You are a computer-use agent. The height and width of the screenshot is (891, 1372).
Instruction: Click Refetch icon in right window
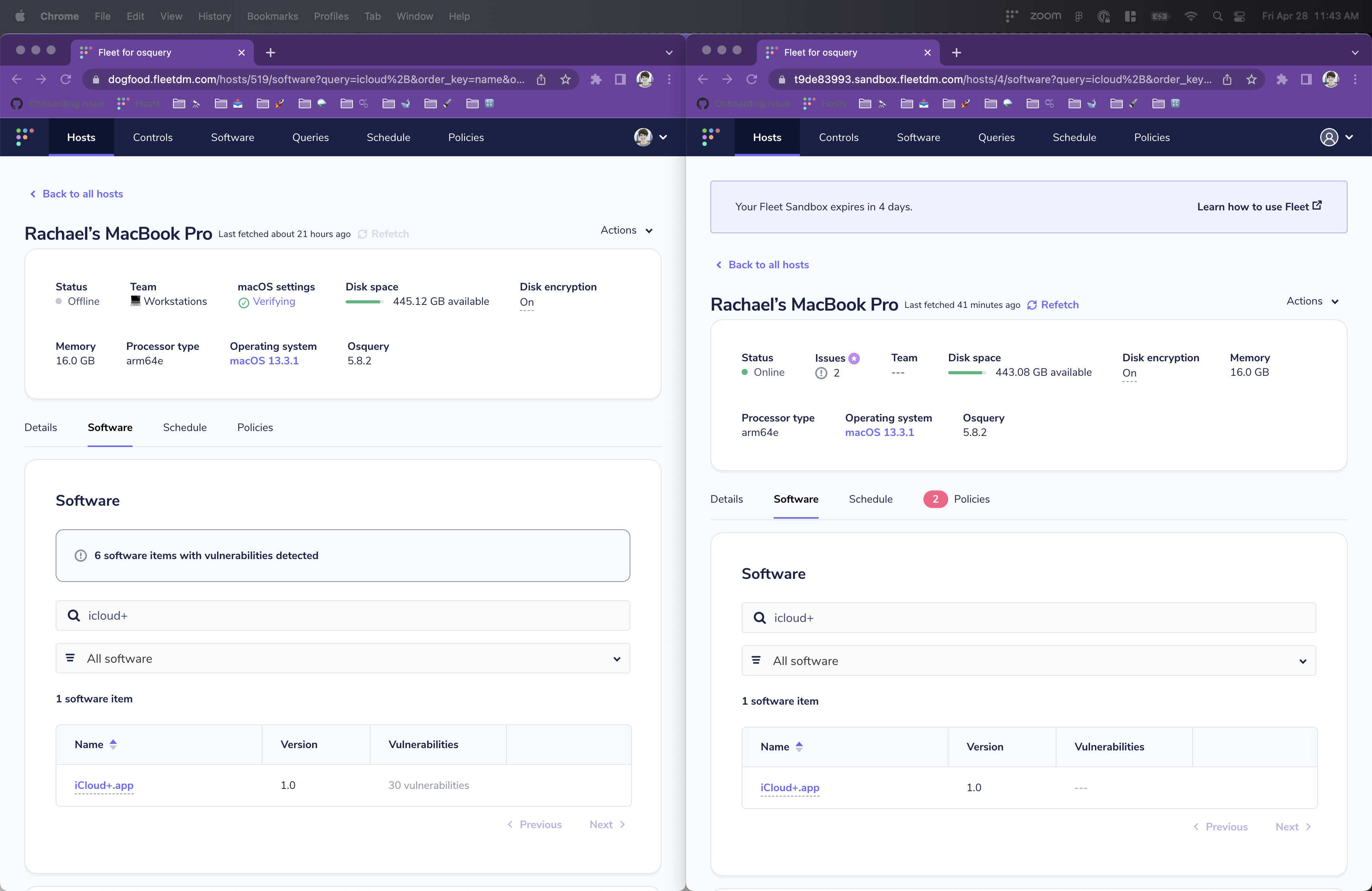(x=1032, y=305)
